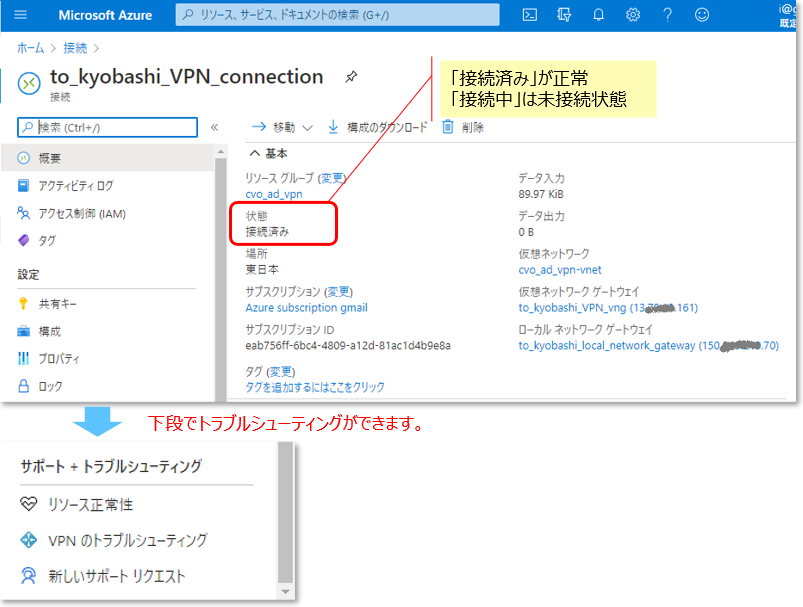The width and height of the screenshot is (803, 607).
Task: Open portal settings gear
Action: pyautogui.click(x=633, y=15)
